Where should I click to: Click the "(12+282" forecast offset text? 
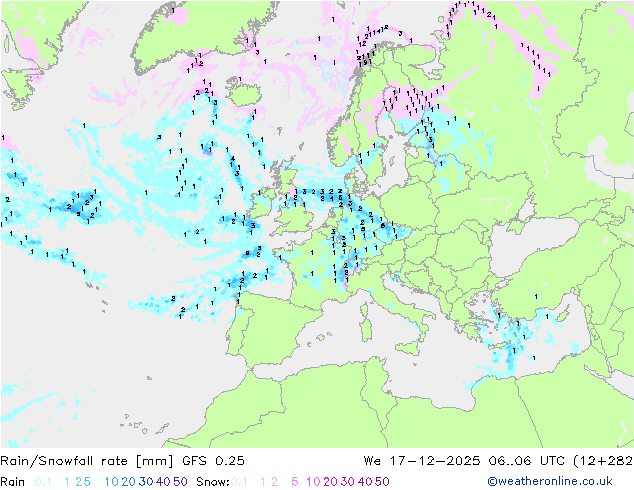(x=603, y=460)
